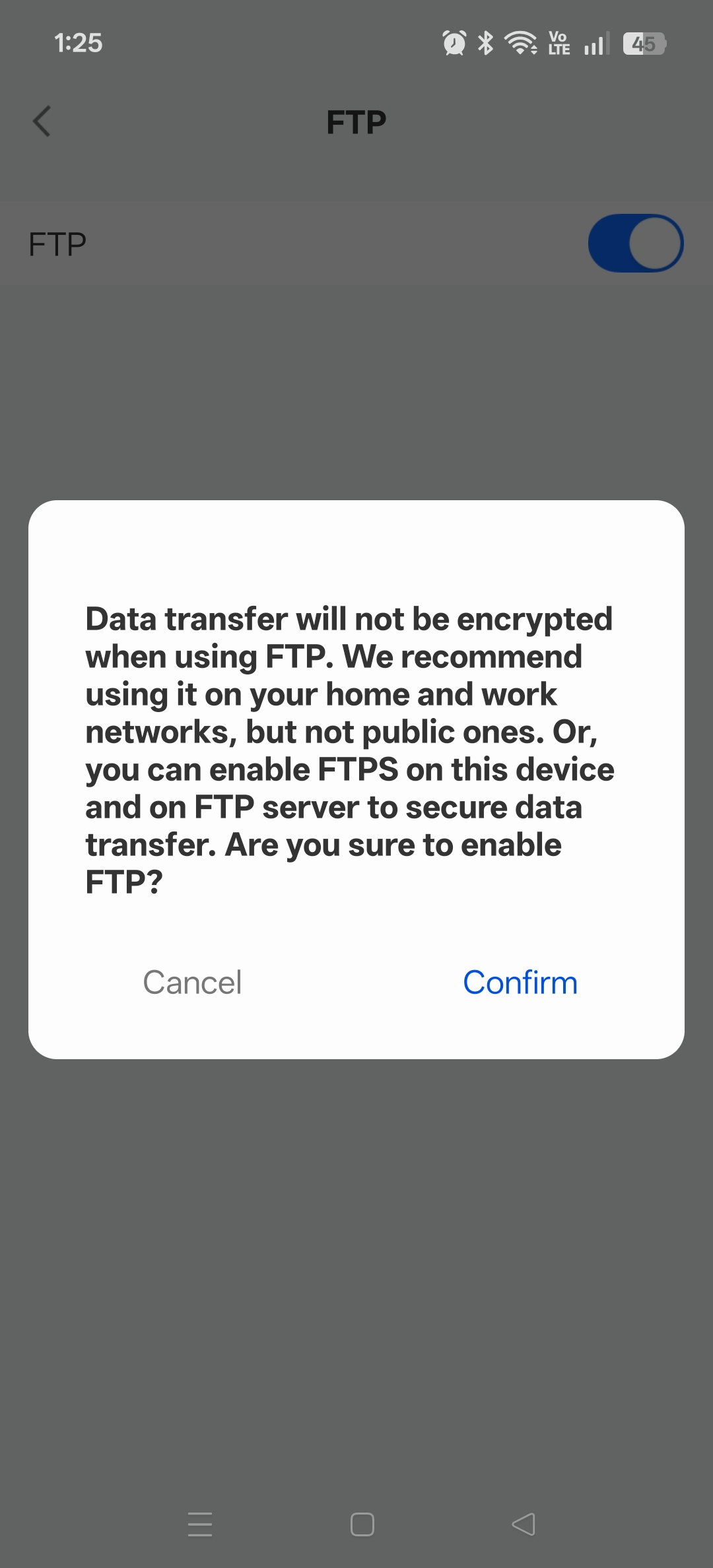Image resolution: width=713 pixels, height=1568 pixels.
Task: Toggle the FTP switch
Action: (635, 243)
